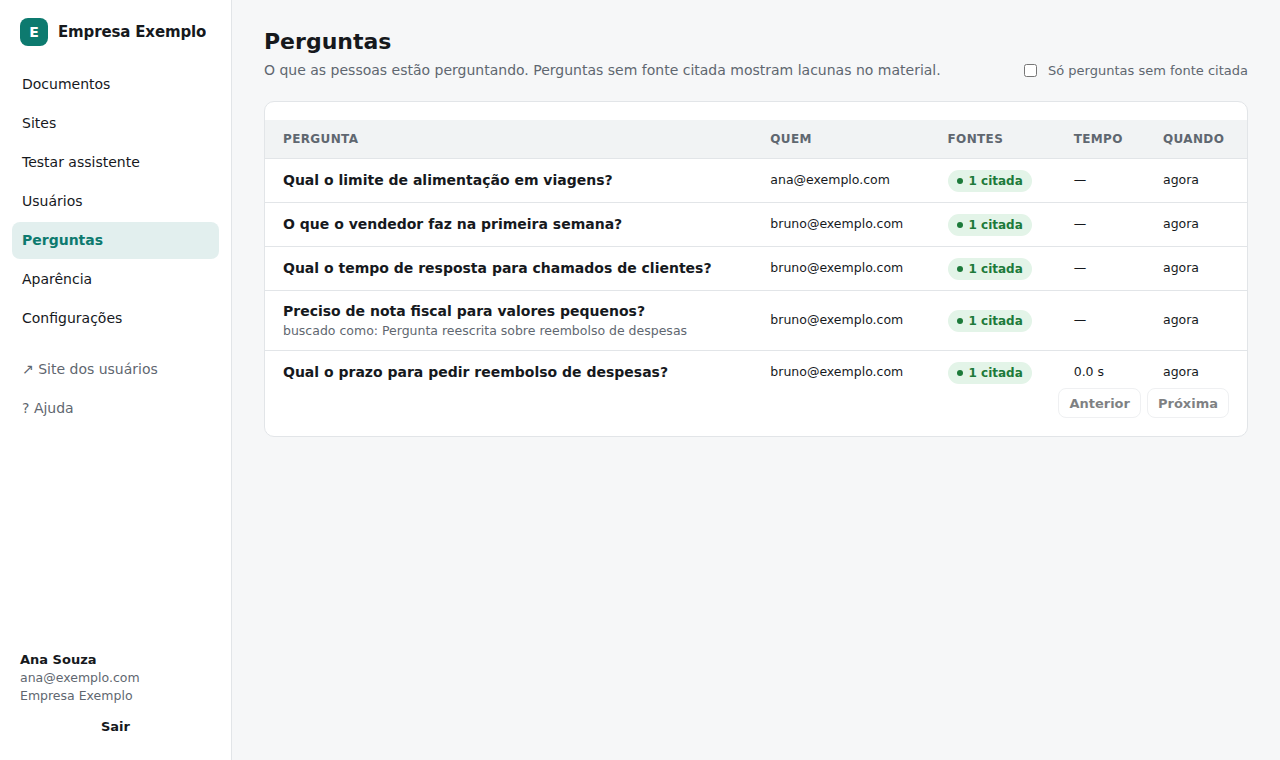Click the 'buscado como' rewritten query subtitle

(485, 330)
